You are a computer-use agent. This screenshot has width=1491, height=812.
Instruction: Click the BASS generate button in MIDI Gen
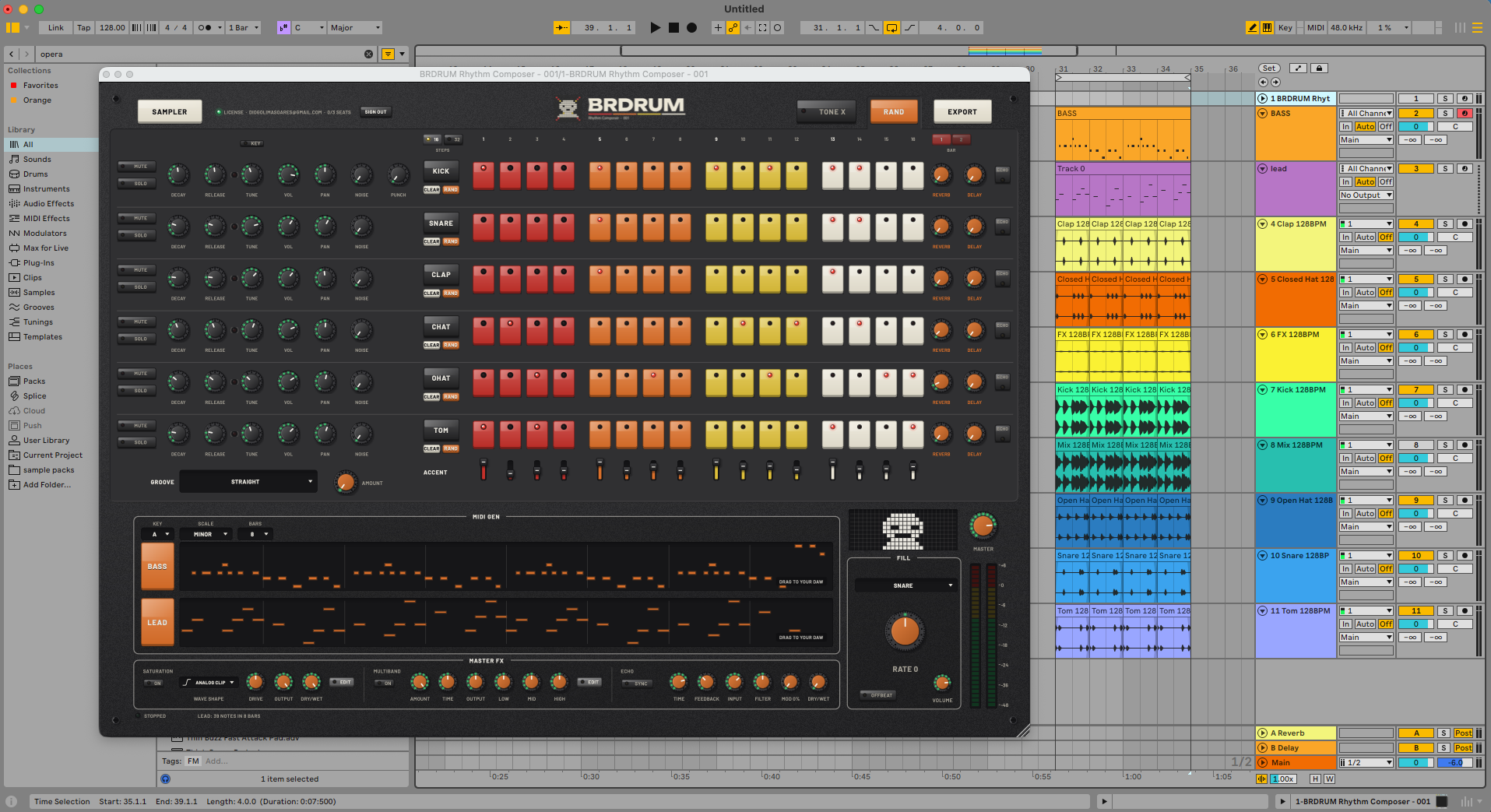pos(157,567)
